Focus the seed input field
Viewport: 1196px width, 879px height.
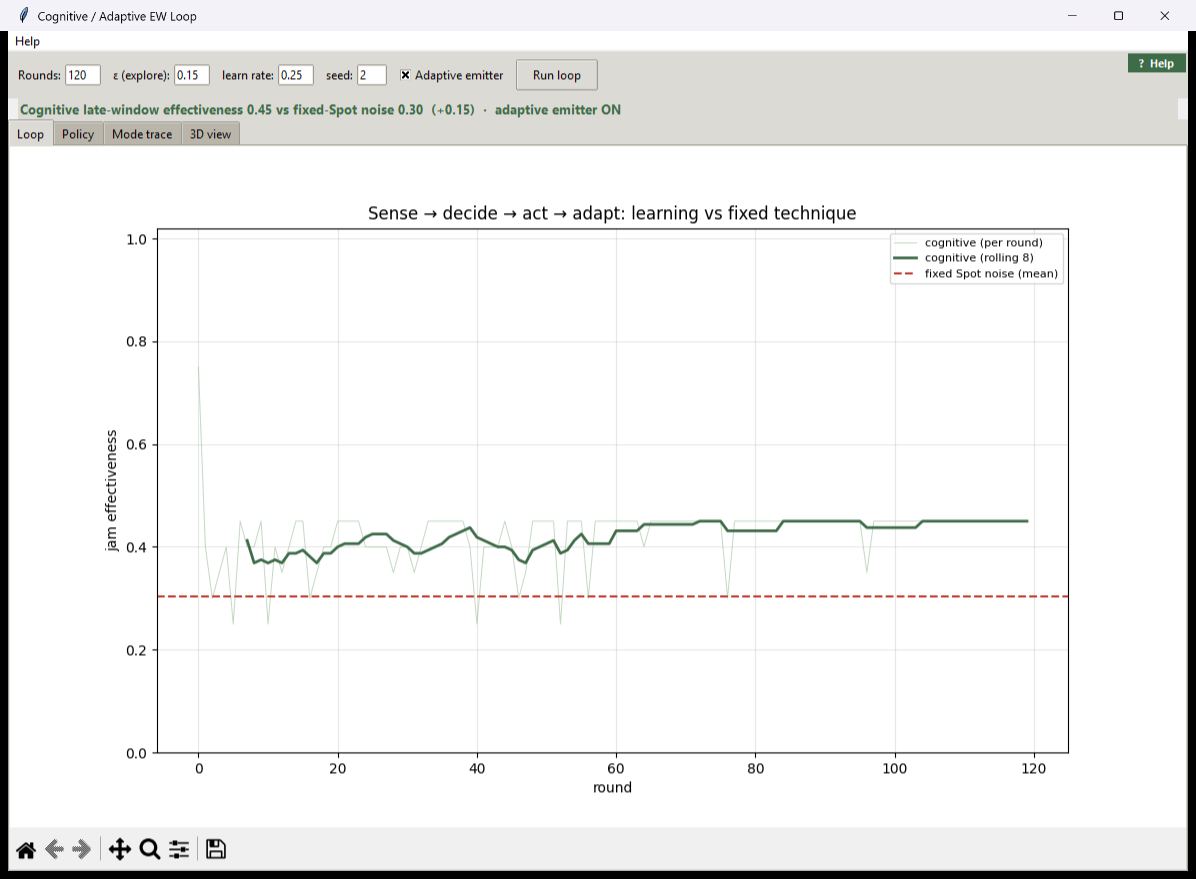371,75
